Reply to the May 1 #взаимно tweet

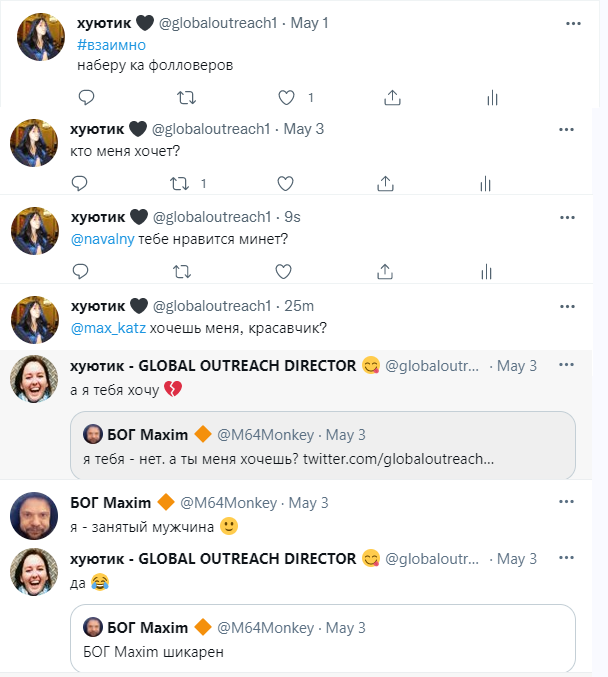click(87, 97)
